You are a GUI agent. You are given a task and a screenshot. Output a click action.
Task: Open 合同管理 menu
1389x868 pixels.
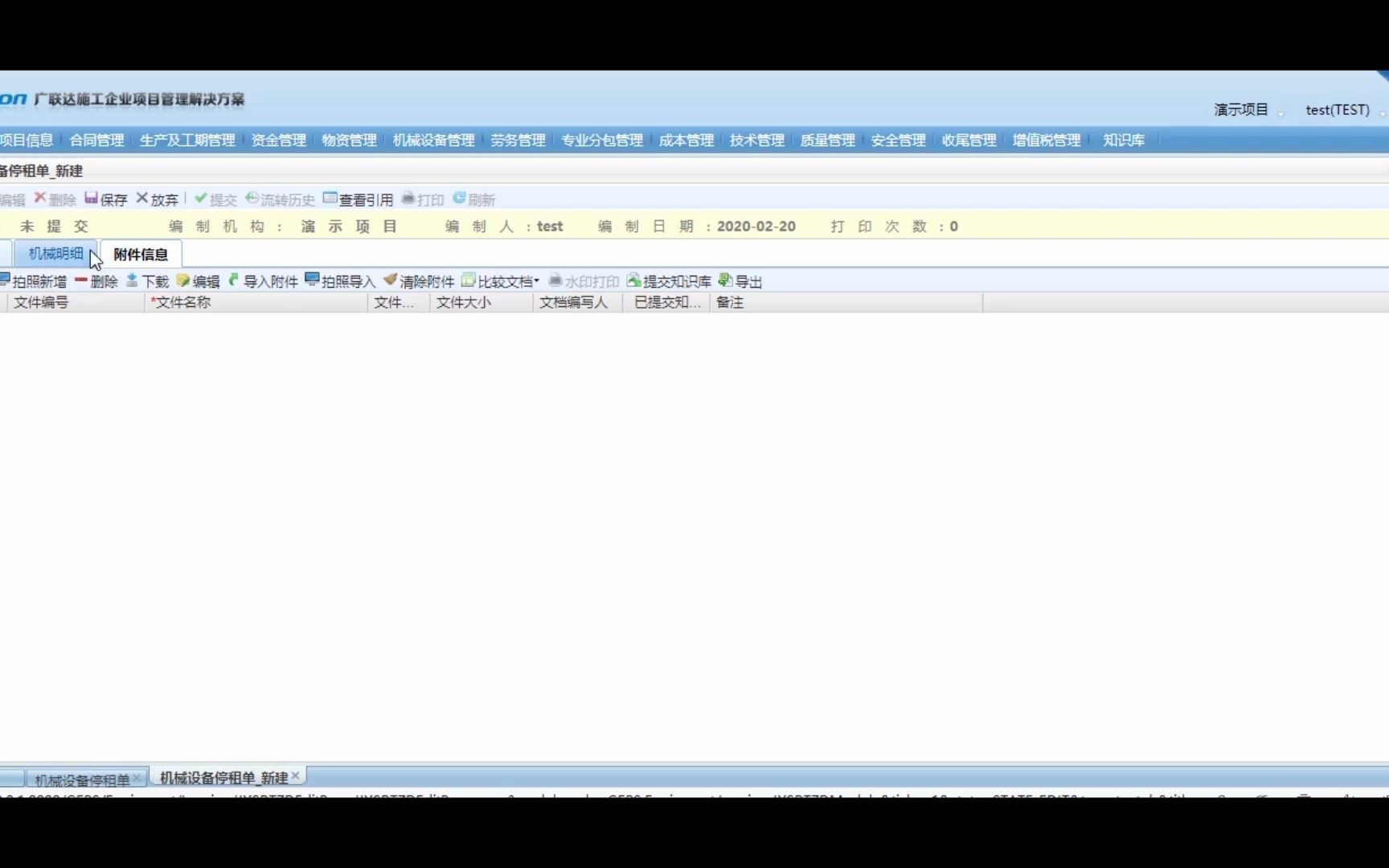pos(96,140)
